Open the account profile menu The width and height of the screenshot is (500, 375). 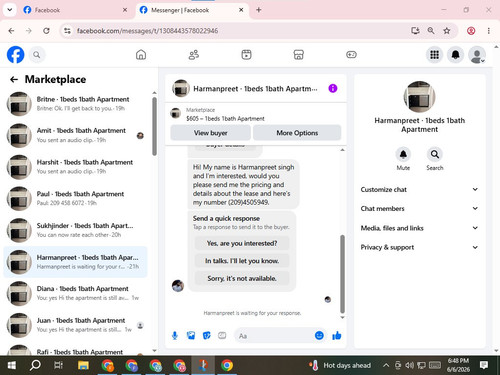coord(477,55)
